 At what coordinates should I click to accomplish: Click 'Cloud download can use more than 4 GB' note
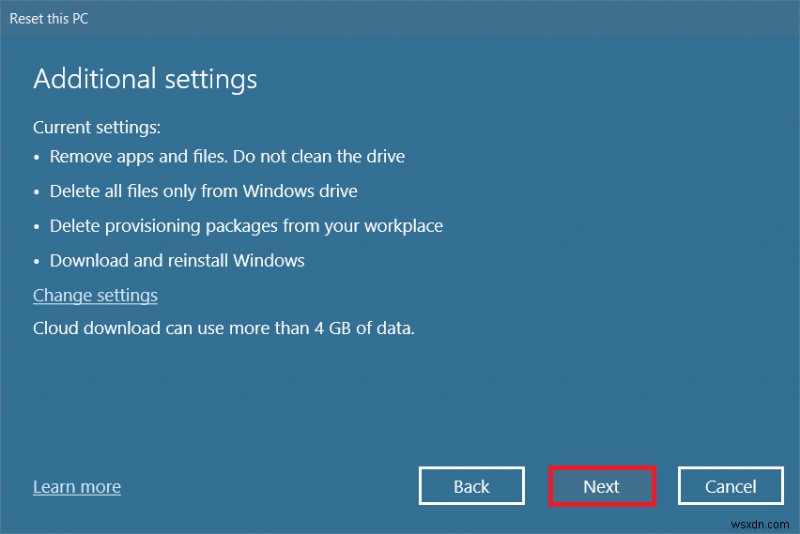(224, 328)
